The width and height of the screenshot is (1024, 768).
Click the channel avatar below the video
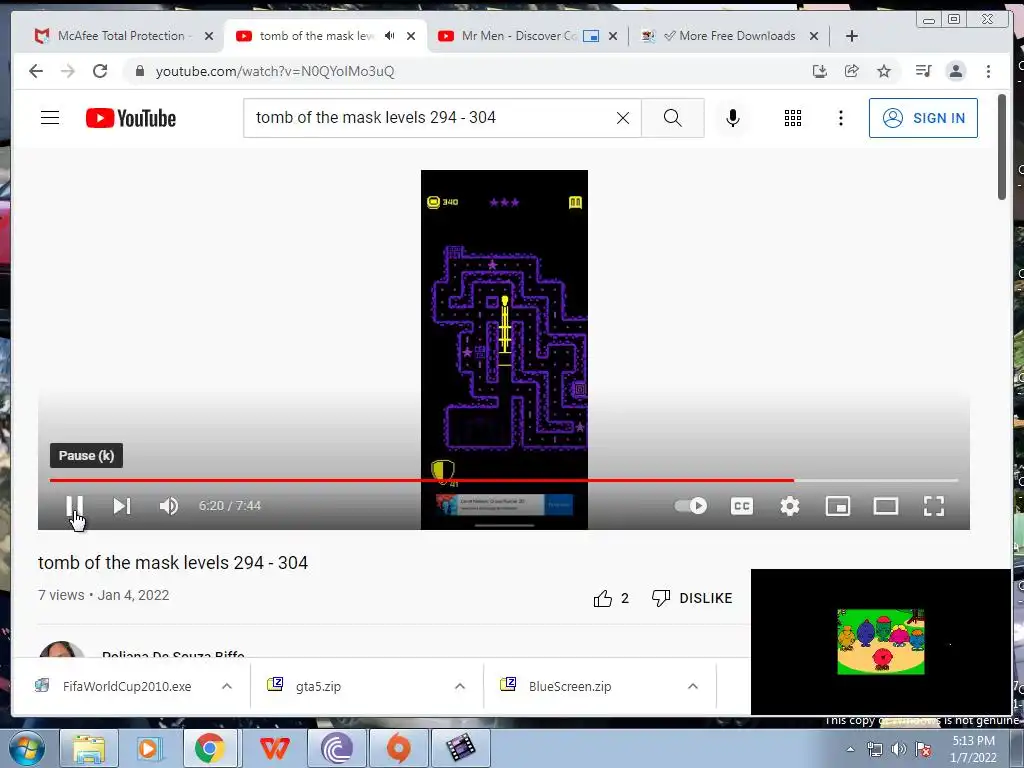61,650
